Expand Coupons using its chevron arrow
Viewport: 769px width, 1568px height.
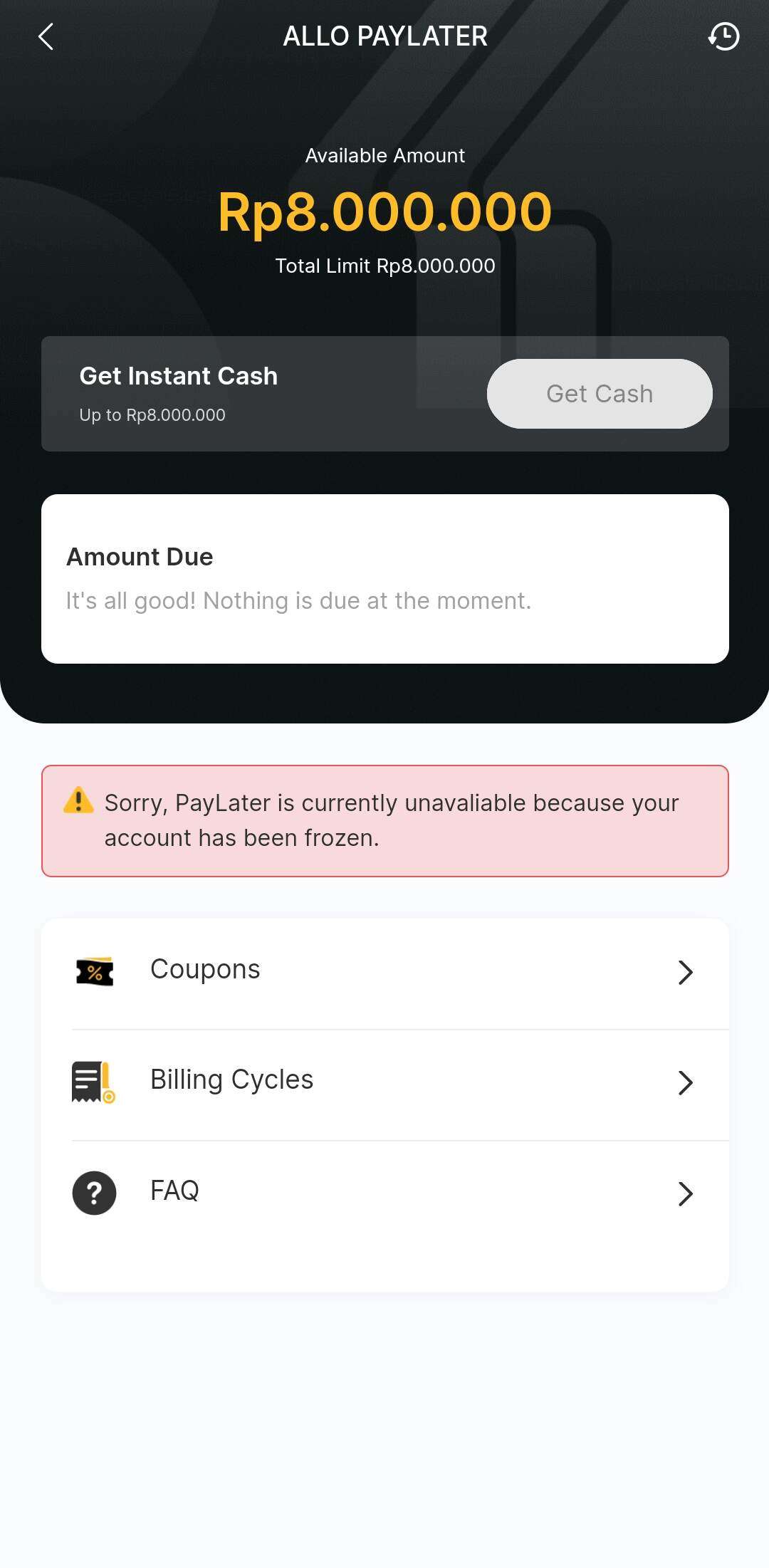click(x=685, y=972)
